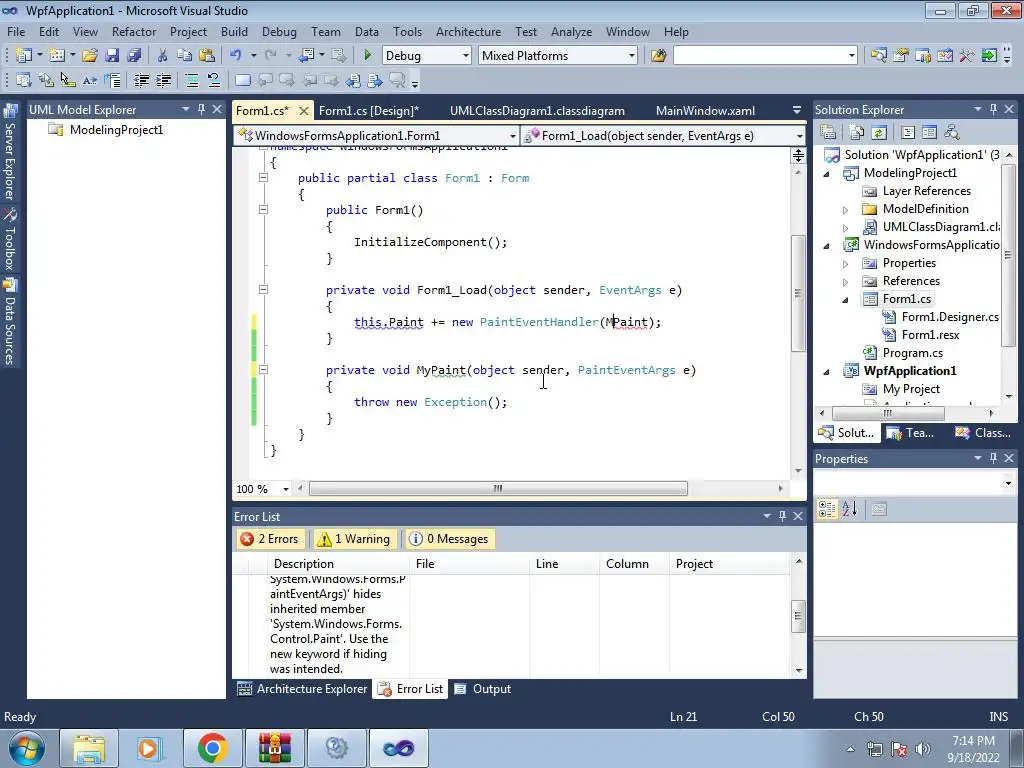Uncomment the selected lines icon

(214, 80)
